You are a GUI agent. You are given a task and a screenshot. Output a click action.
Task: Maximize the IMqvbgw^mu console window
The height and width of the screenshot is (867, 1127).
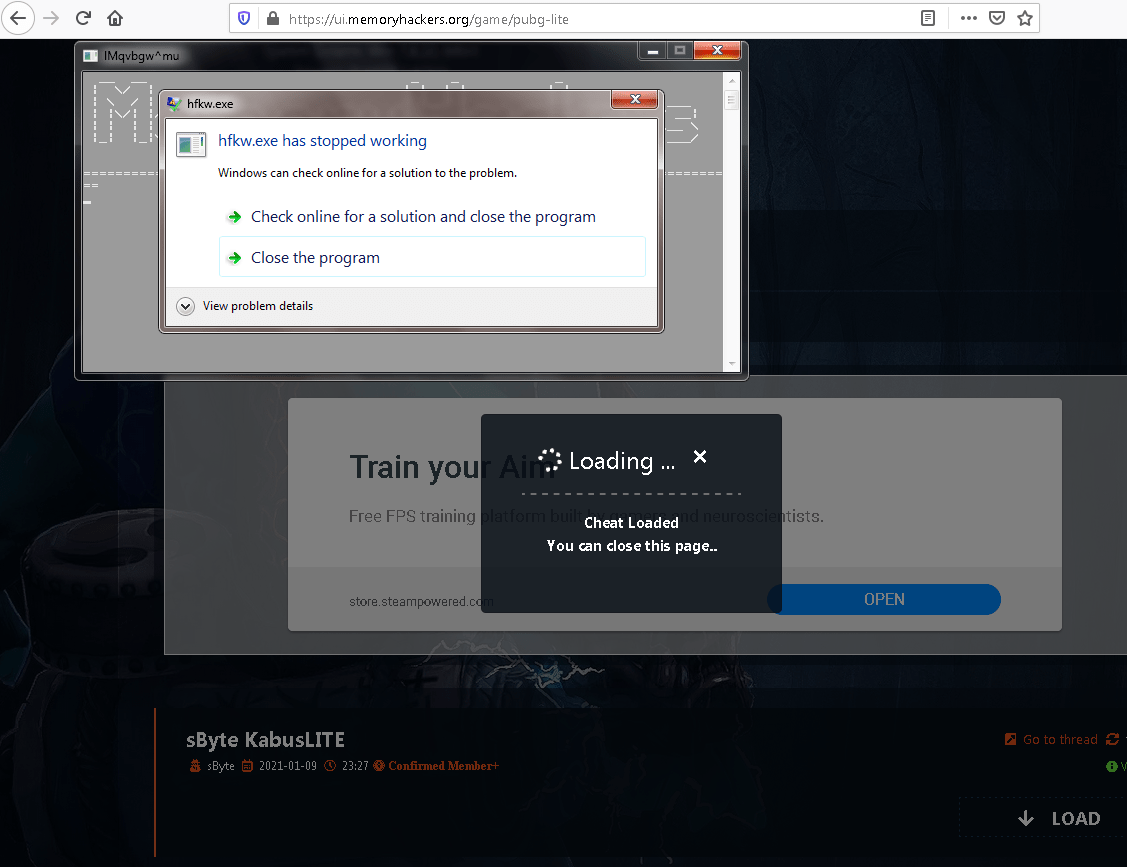click(x=680, y=50)
